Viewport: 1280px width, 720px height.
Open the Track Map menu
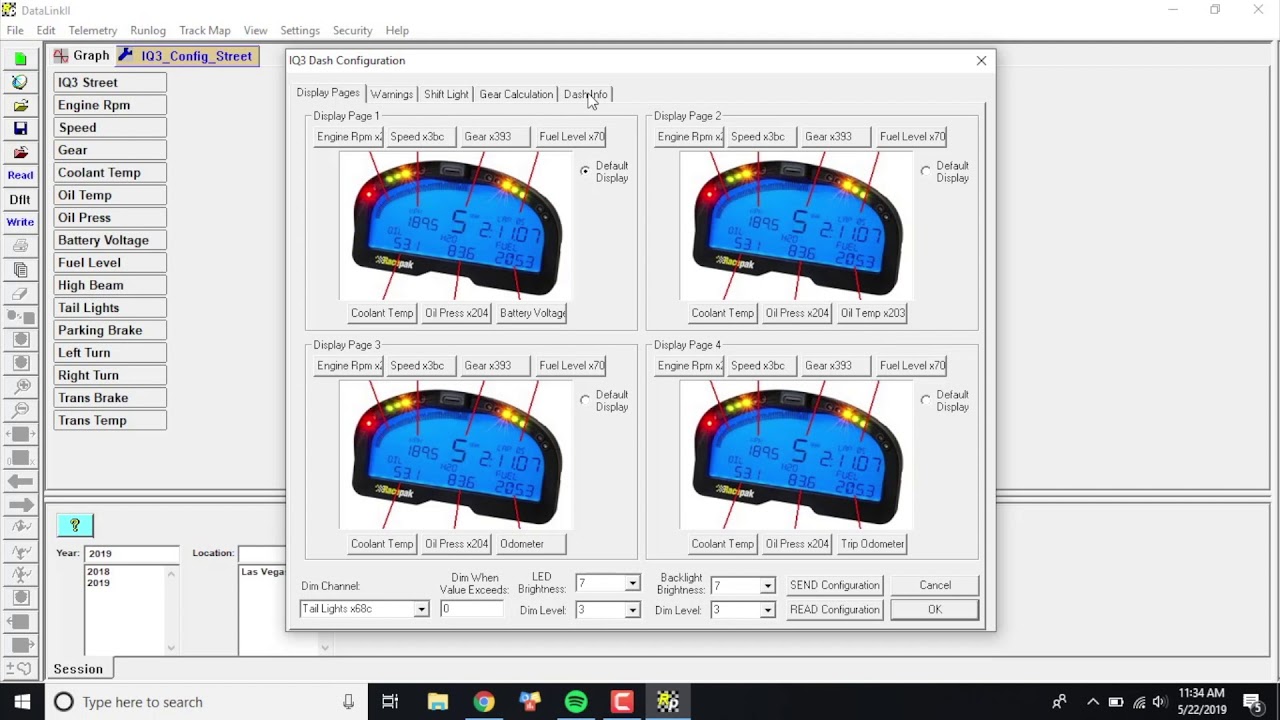point(205,31)
